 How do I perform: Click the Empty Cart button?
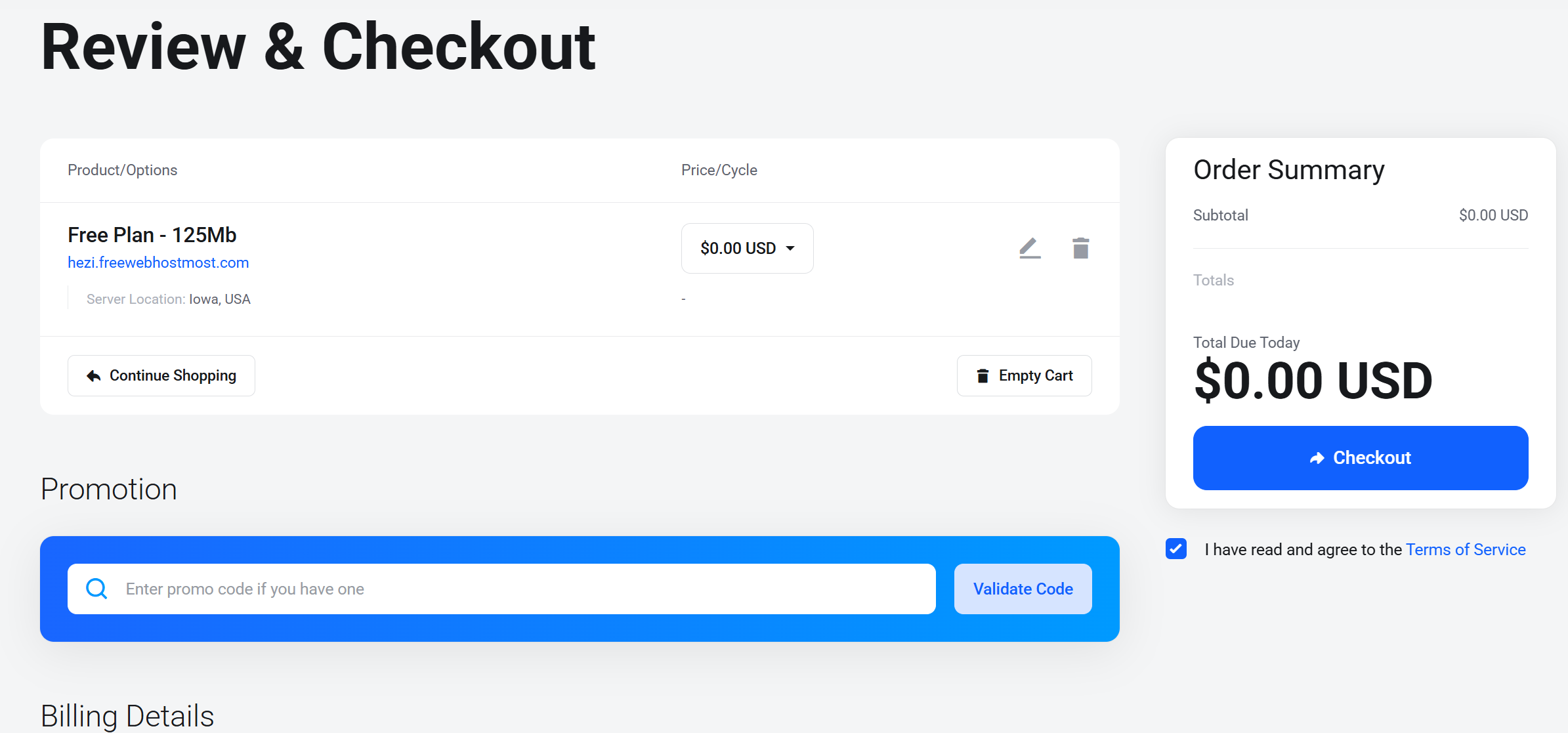1024,376
